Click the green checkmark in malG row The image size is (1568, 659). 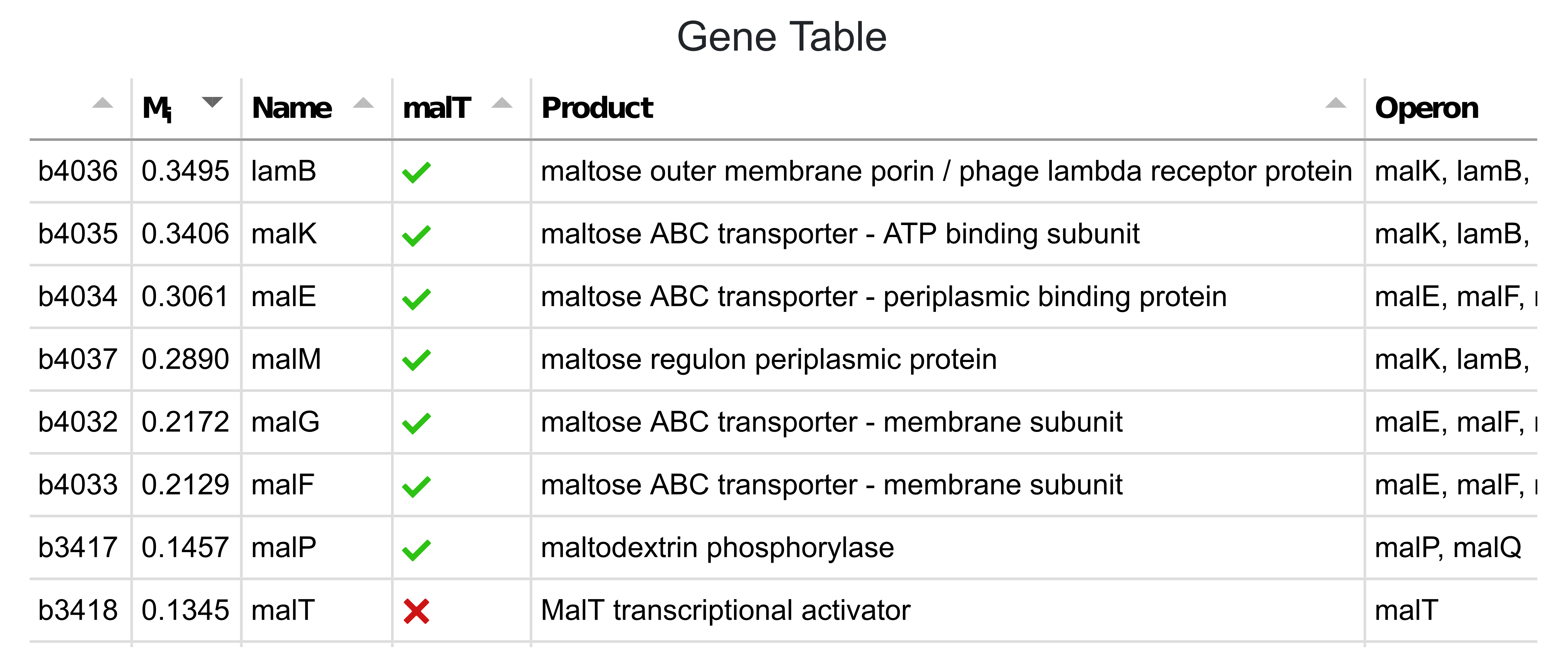416,424
